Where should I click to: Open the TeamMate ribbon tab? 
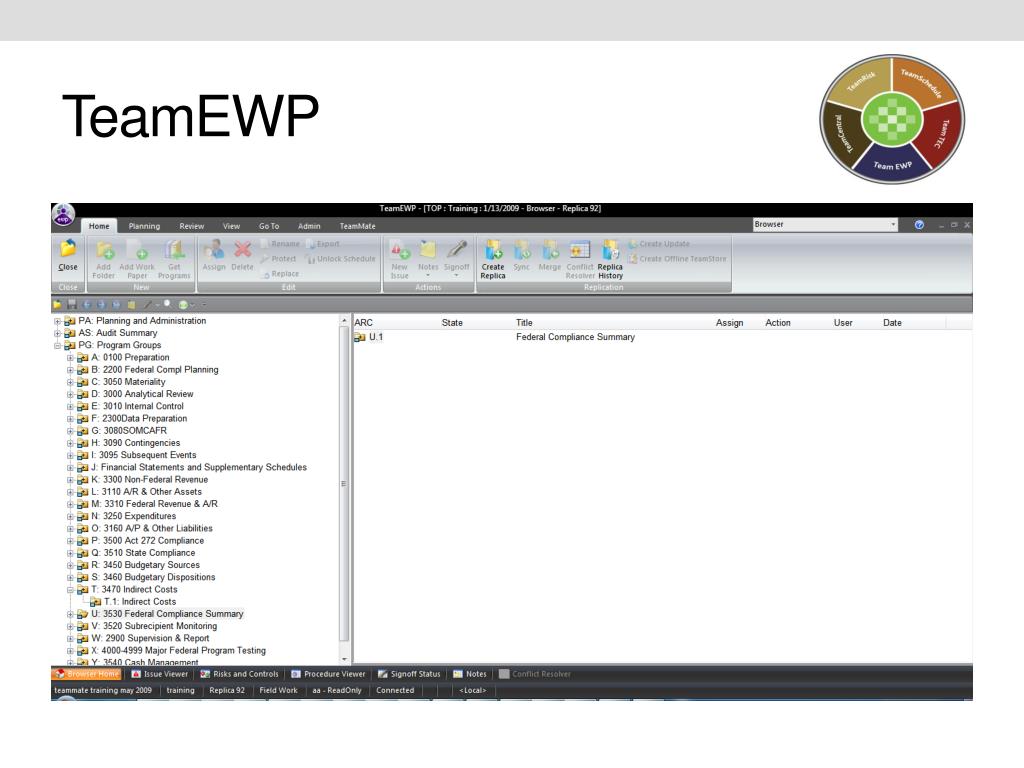358,226
